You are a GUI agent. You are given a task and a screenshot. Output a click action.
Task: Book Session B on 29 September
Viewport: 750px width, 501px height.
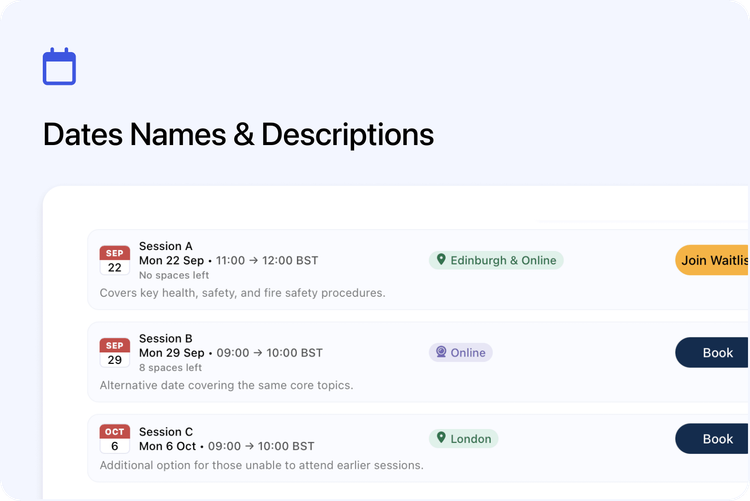coord(716,353)
